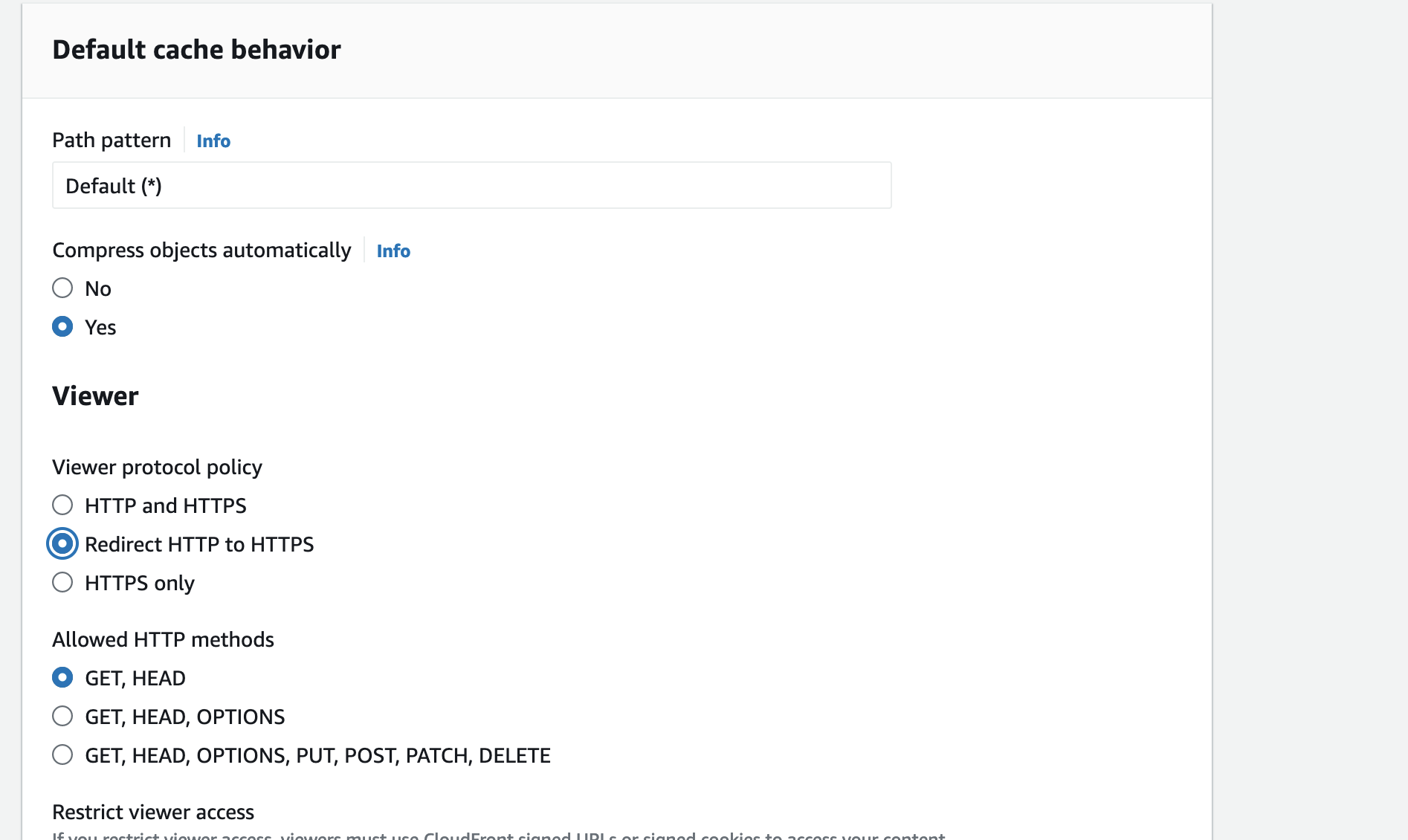The width and height of the screenshot is (1408, 840).
Task: Click the Restrict viewer access description text
Action: (x=498, y=835)
